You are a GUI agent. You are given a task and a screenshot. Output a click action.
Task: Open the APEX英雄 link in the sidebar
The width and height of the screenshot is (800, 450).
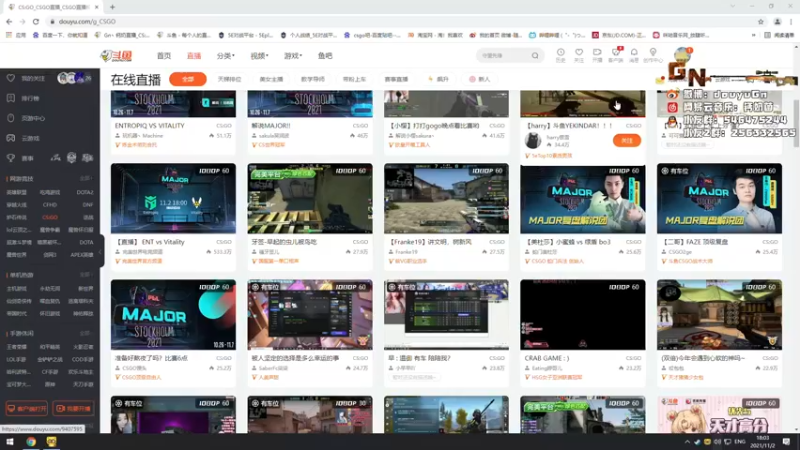pyautogui.click(x=83, y=255)
